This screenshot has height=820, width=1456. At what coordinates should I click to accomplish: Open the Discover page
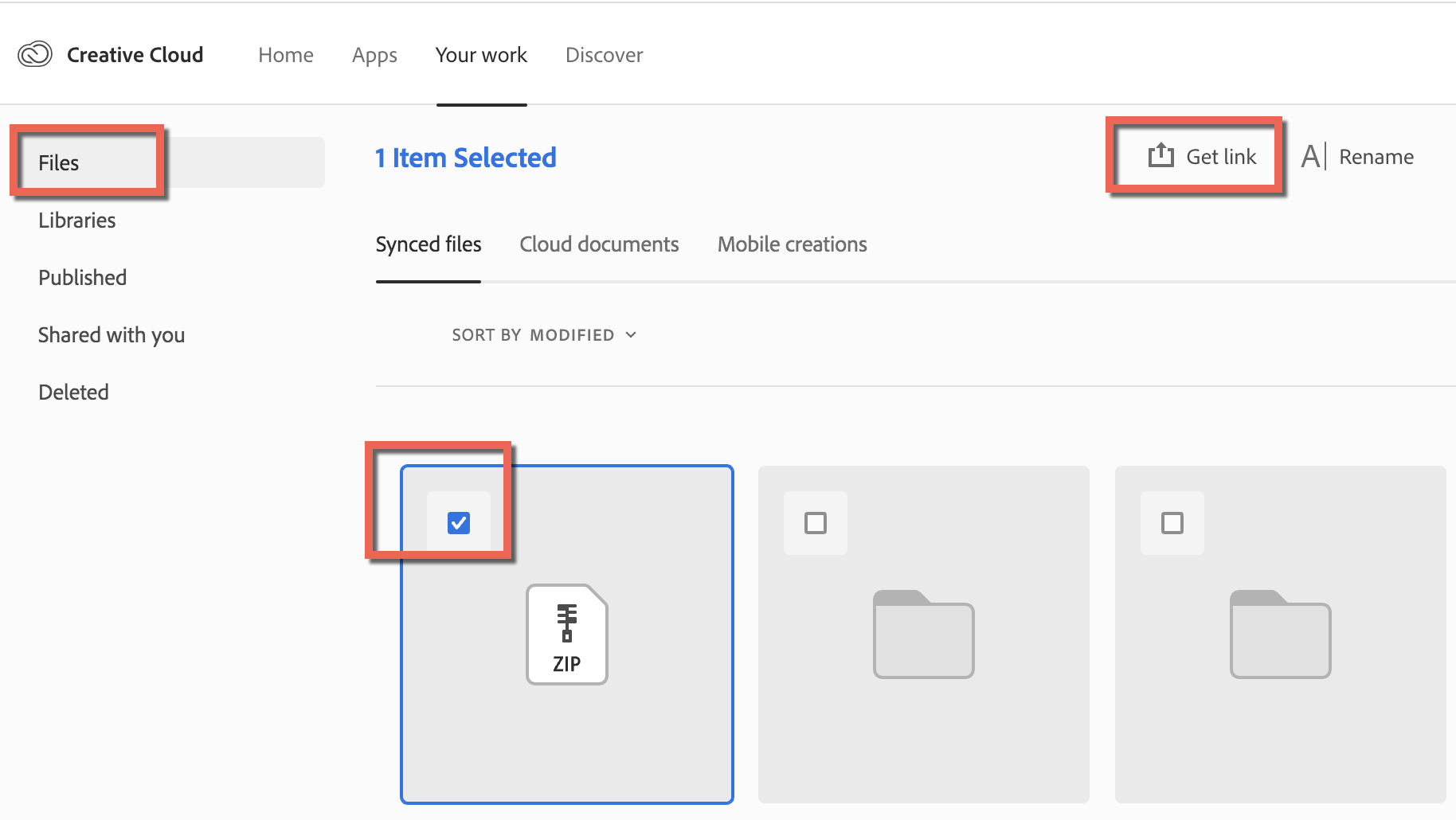[x=604, y=55]
